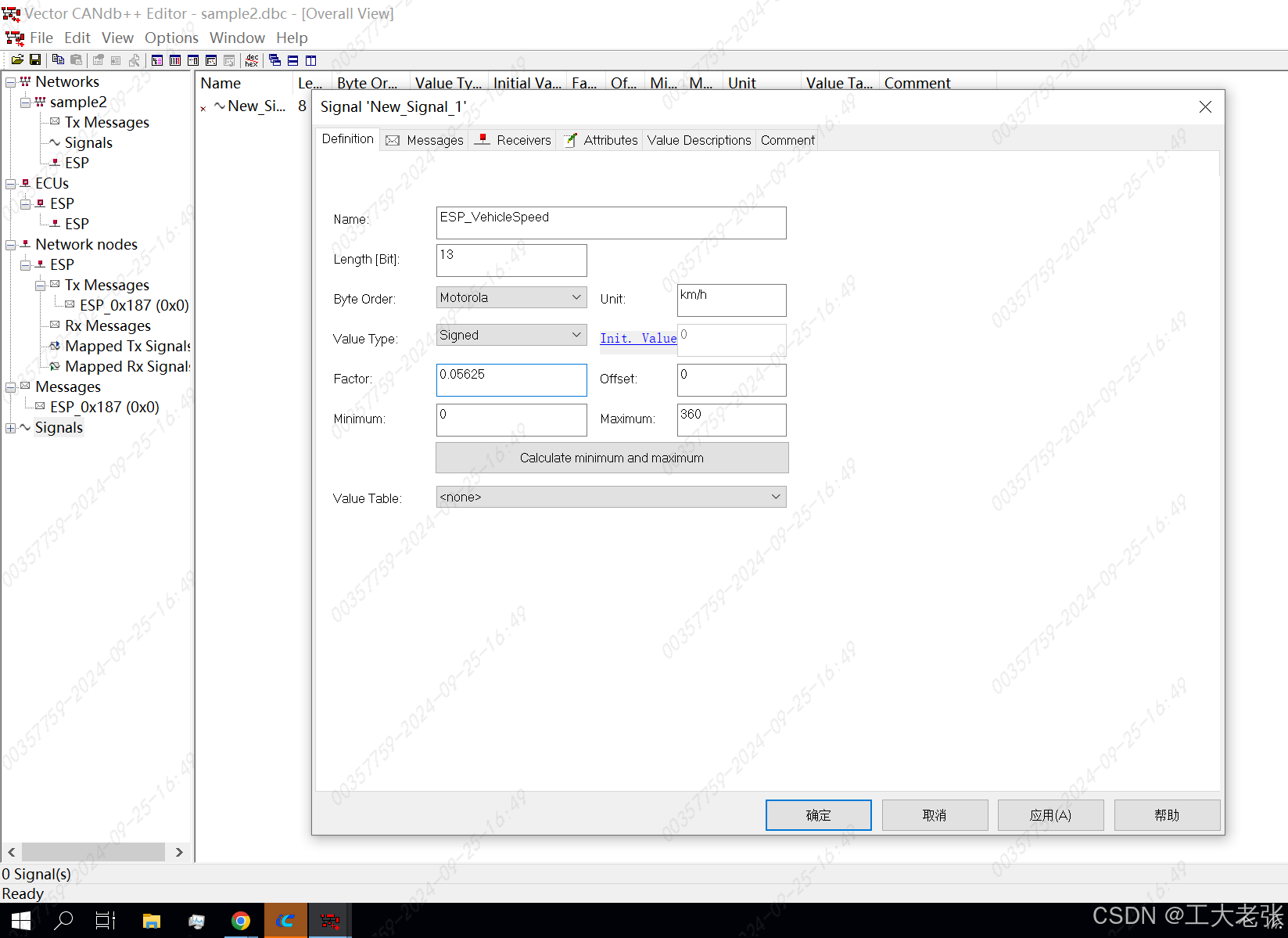Click the Length [Bit] field
Image resolution: width=1288 pixels, height=938 pixels.
(511, 261)
